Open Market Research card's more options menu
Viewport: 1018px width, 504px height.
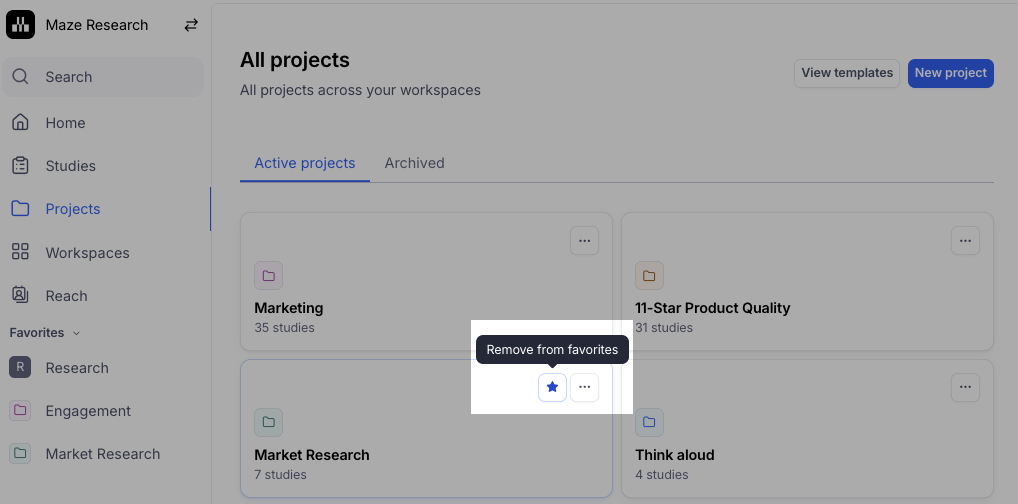[584, 388]
